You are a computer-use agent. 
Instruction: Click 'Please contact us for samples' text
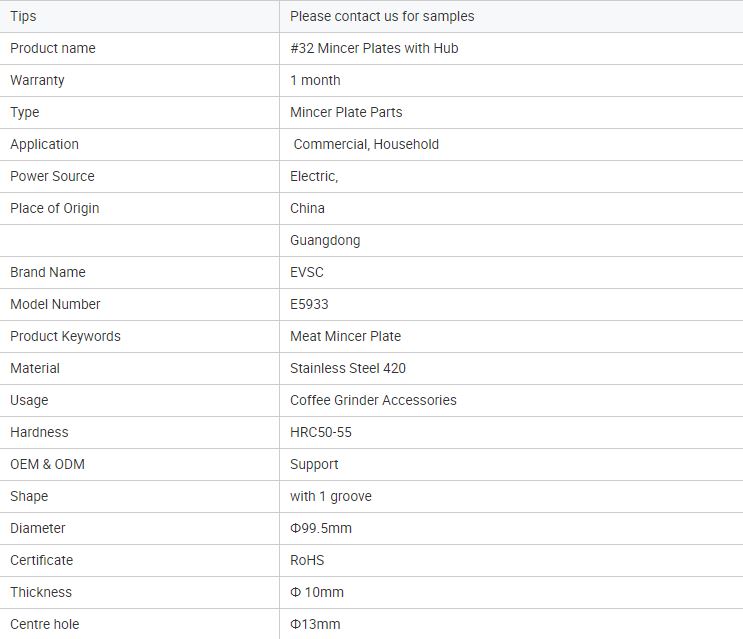382,17
